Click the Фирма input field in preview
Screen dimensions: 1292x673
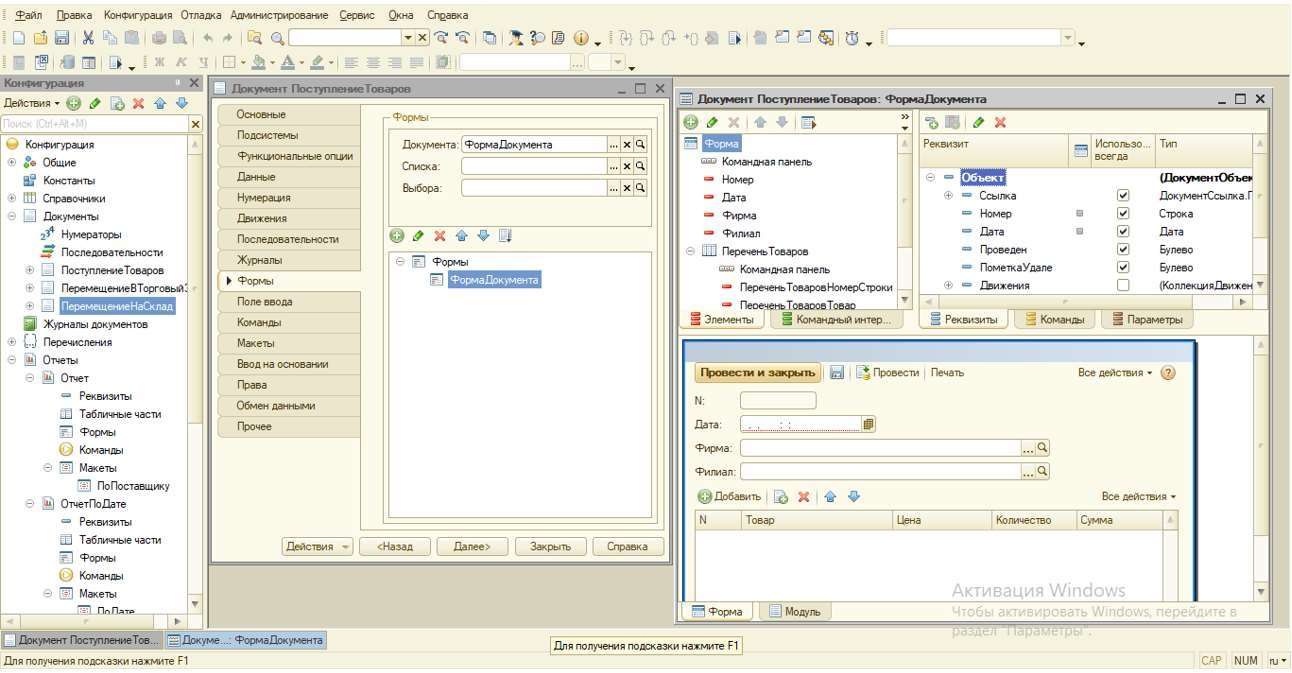click(880, 448)
